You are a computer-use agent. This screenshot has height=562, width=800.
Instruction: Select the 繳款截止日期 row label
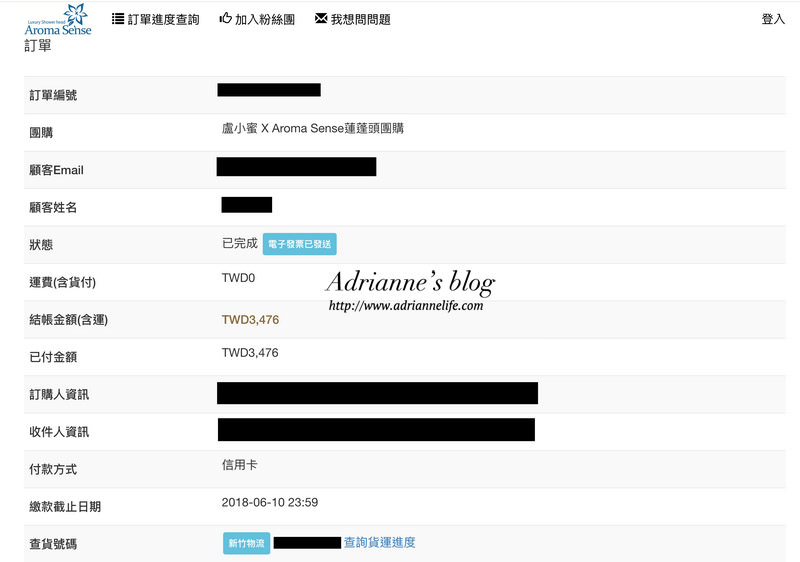pyautogui.click(x=65, y=506)
